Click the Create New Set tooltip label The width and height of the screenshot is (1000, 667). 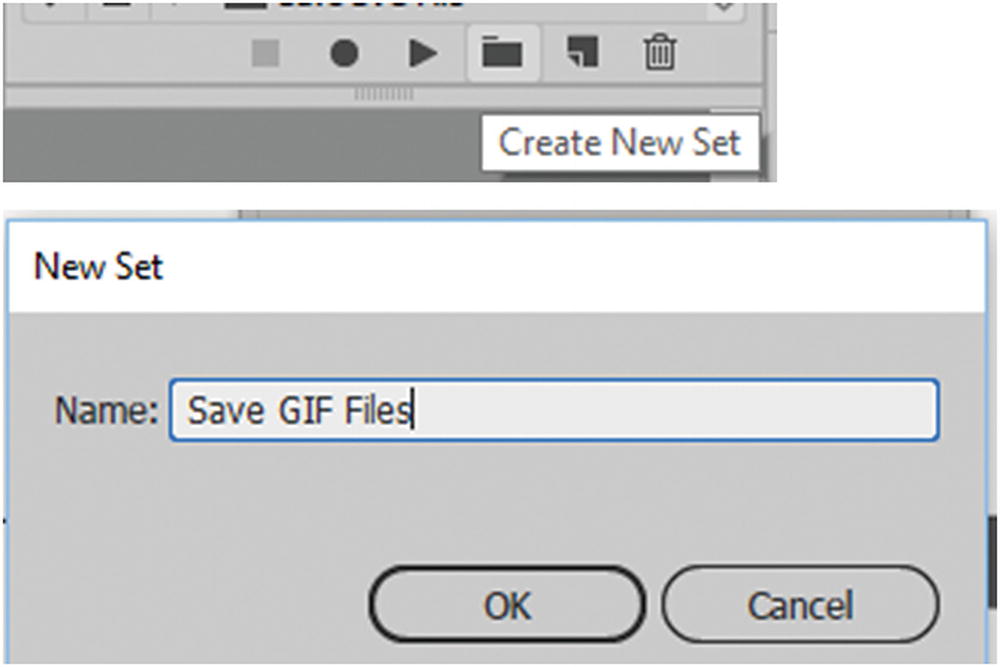click(620, 142)
